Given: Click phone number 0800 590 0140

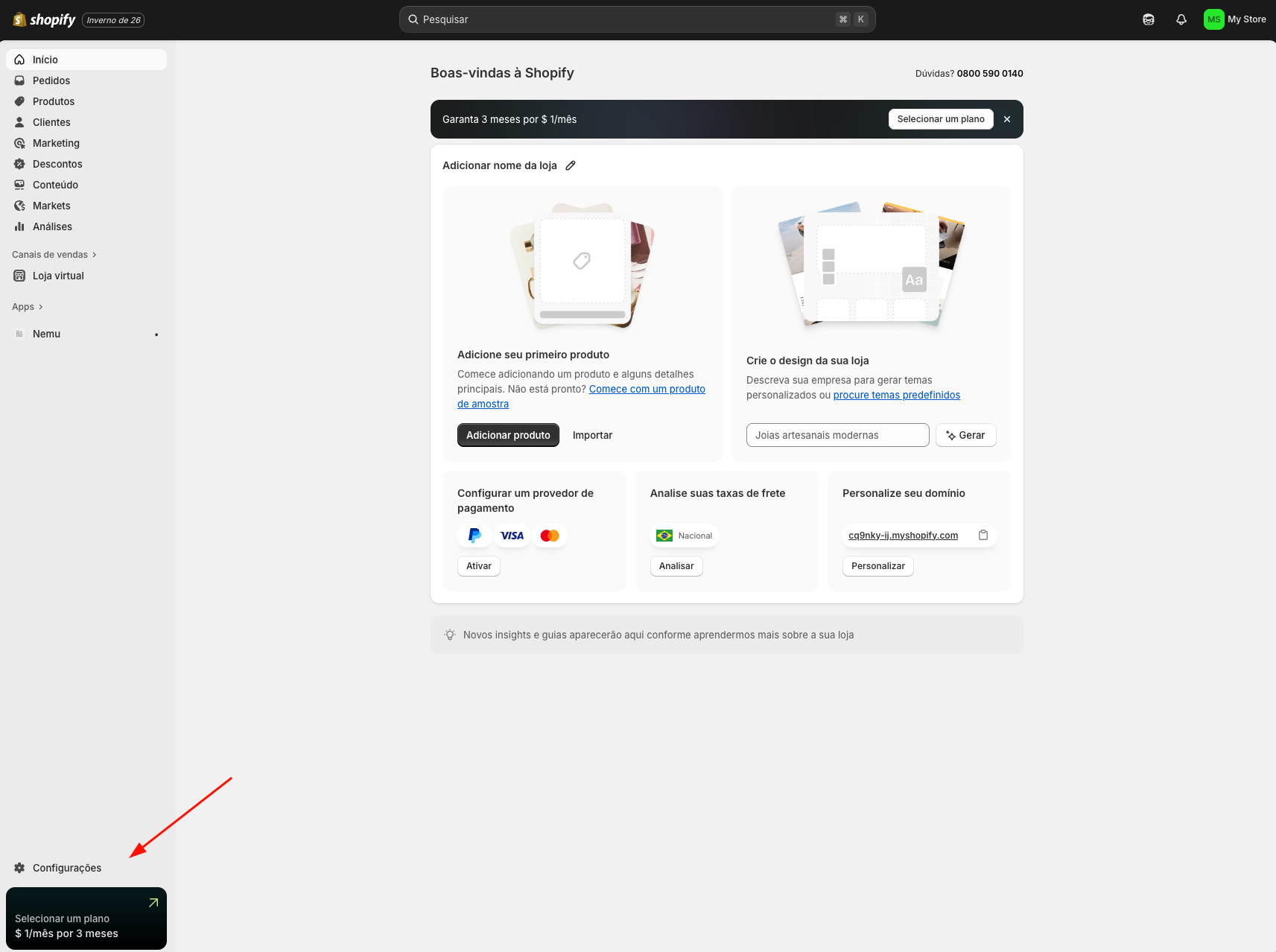Looking at the screenshot, I should [x=990, y=73].
